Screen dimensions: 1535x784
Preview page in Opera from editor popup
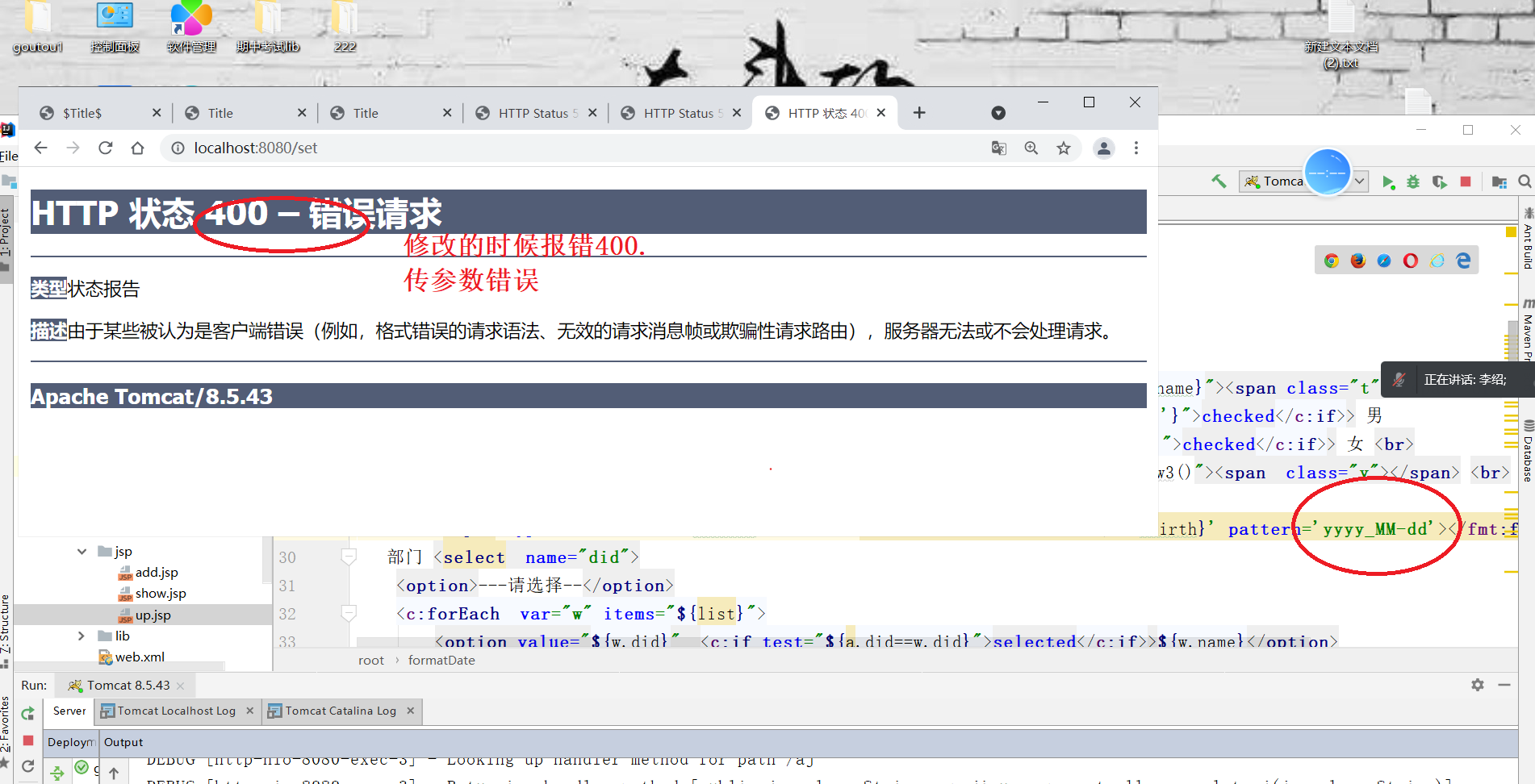pos(1411,261)
